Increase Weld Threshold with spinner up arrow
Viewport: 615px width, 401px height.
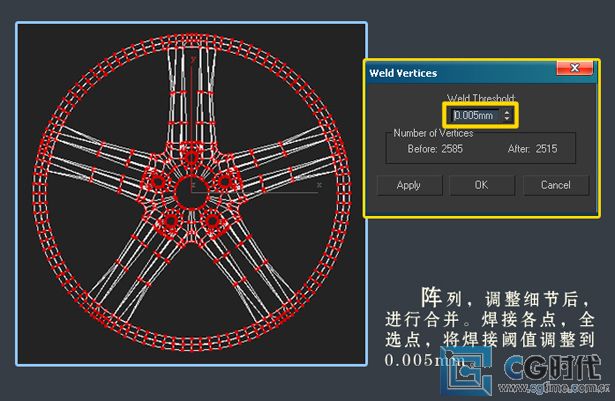pyautogui.click(x=507, y=112)
